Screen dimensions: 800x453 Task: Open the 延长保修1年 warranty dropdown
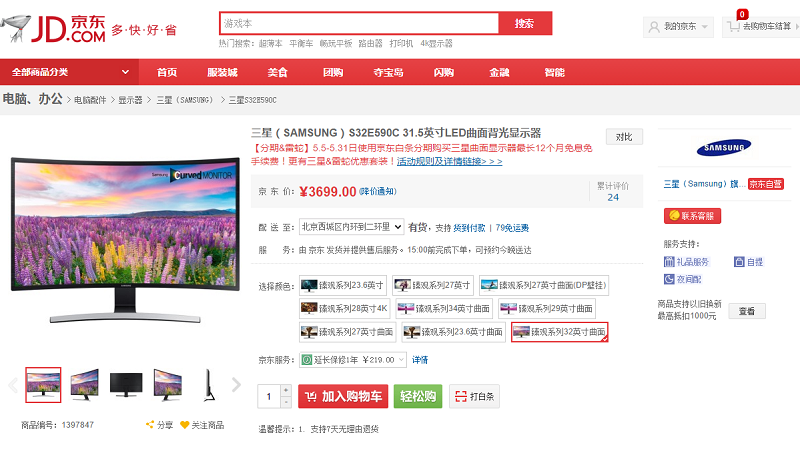tap(353, 360)
